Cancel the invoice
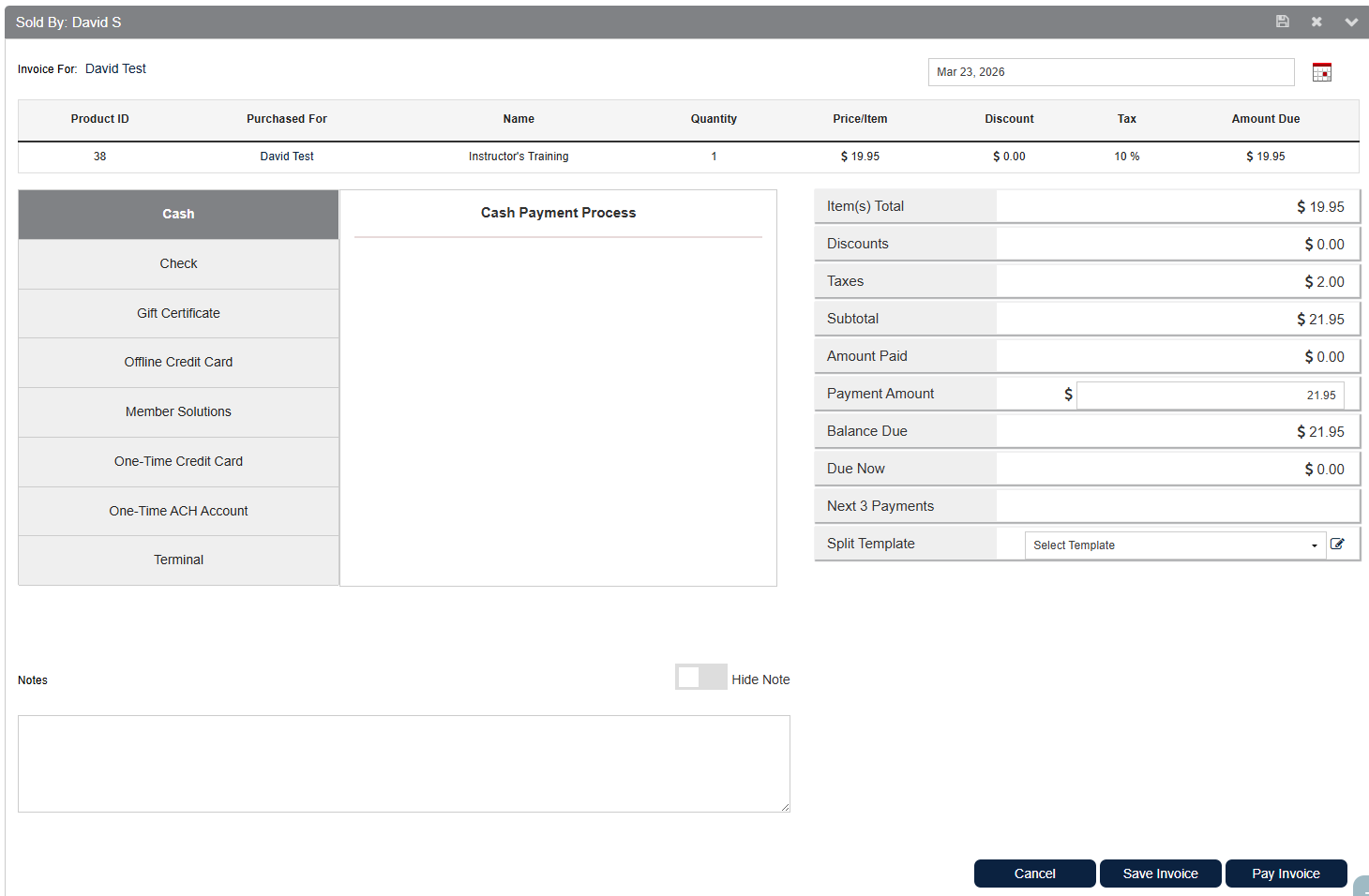 (1034, 874)
